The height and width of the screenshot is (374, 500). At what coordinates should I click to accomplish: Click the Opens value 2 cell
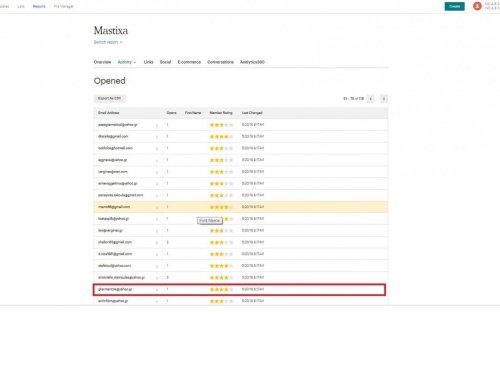click(x=167, y=242)
